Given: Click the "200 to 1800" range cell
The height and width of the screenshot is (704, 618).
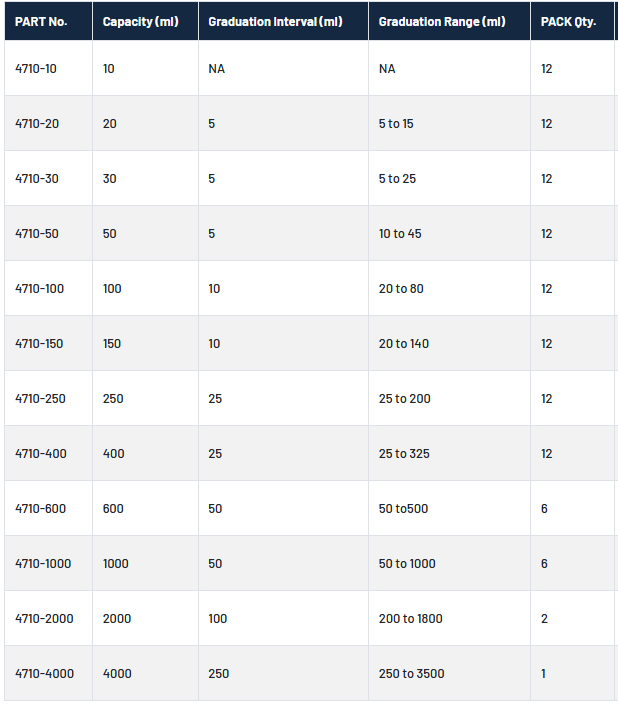Looking at the screenshot, I should [x=410, y=619].
